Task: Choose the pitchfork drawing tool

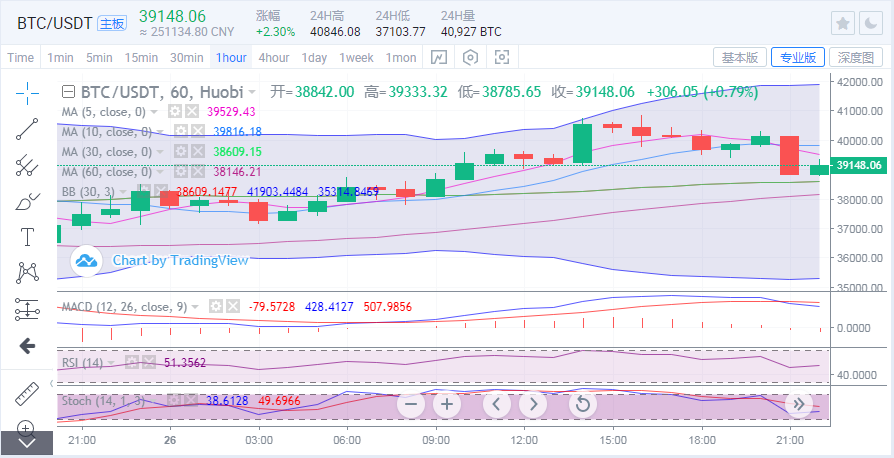Action: pos(27,165)
